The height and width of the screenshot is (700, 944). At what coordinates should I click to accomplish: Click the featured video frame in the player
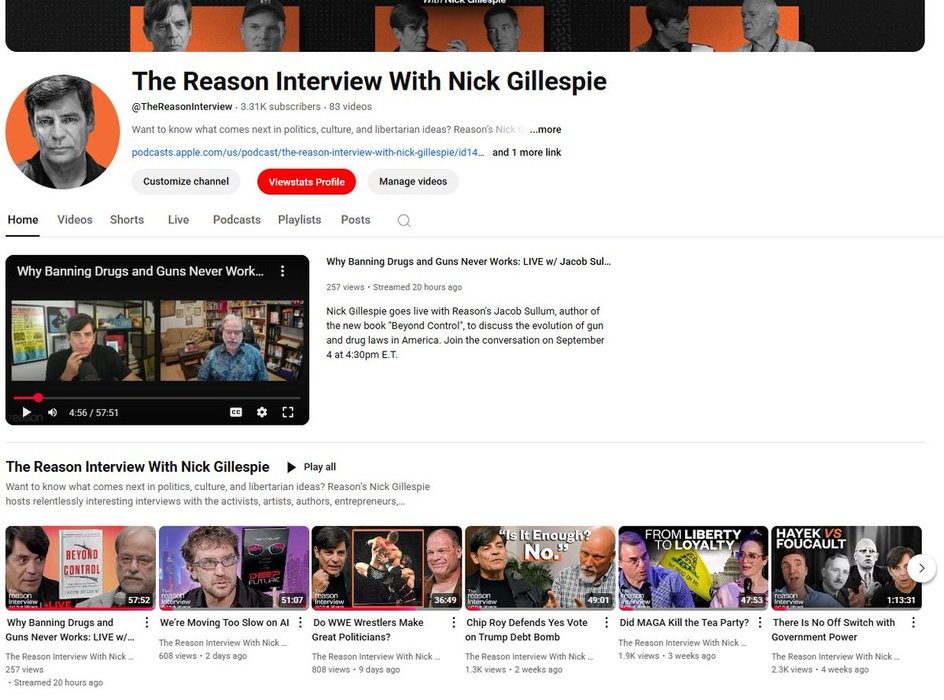pos(157,340)
